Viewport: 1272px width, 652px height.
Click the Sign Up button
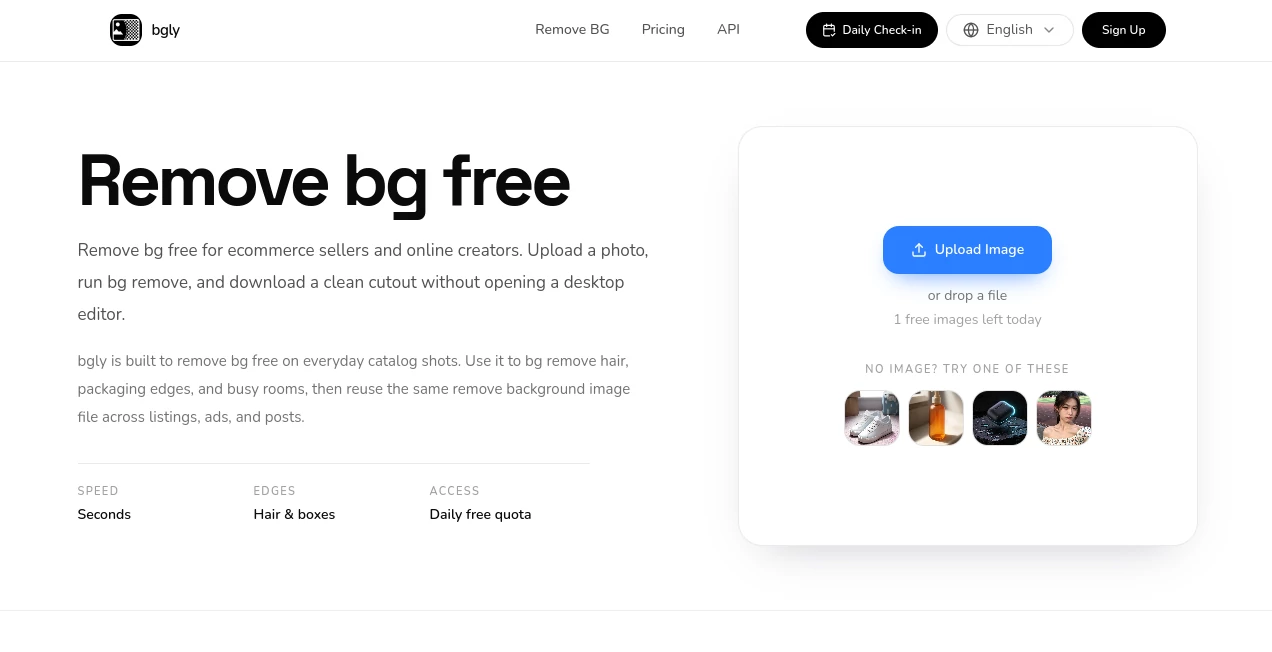pos(1124,30)
